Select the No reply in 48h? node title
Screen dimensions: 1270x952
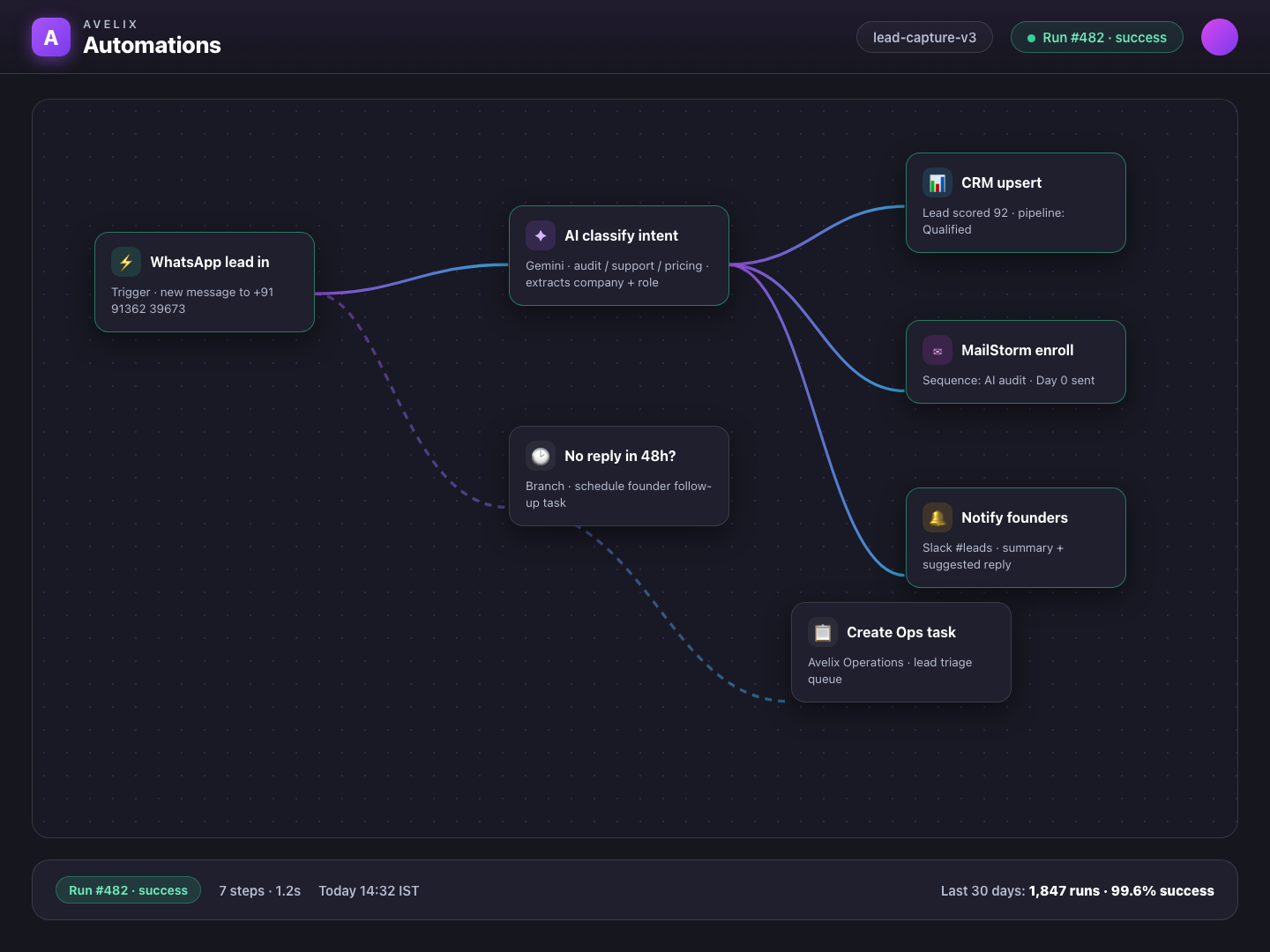click(620, 456)
